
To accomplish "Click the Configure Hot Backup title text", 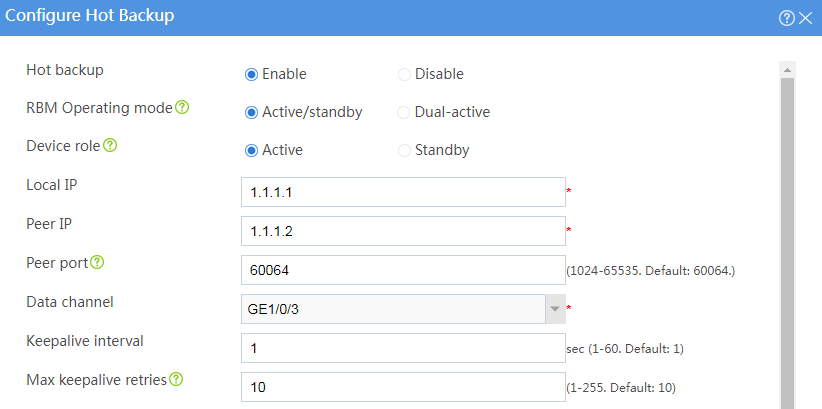I will [x=89, y=16].
